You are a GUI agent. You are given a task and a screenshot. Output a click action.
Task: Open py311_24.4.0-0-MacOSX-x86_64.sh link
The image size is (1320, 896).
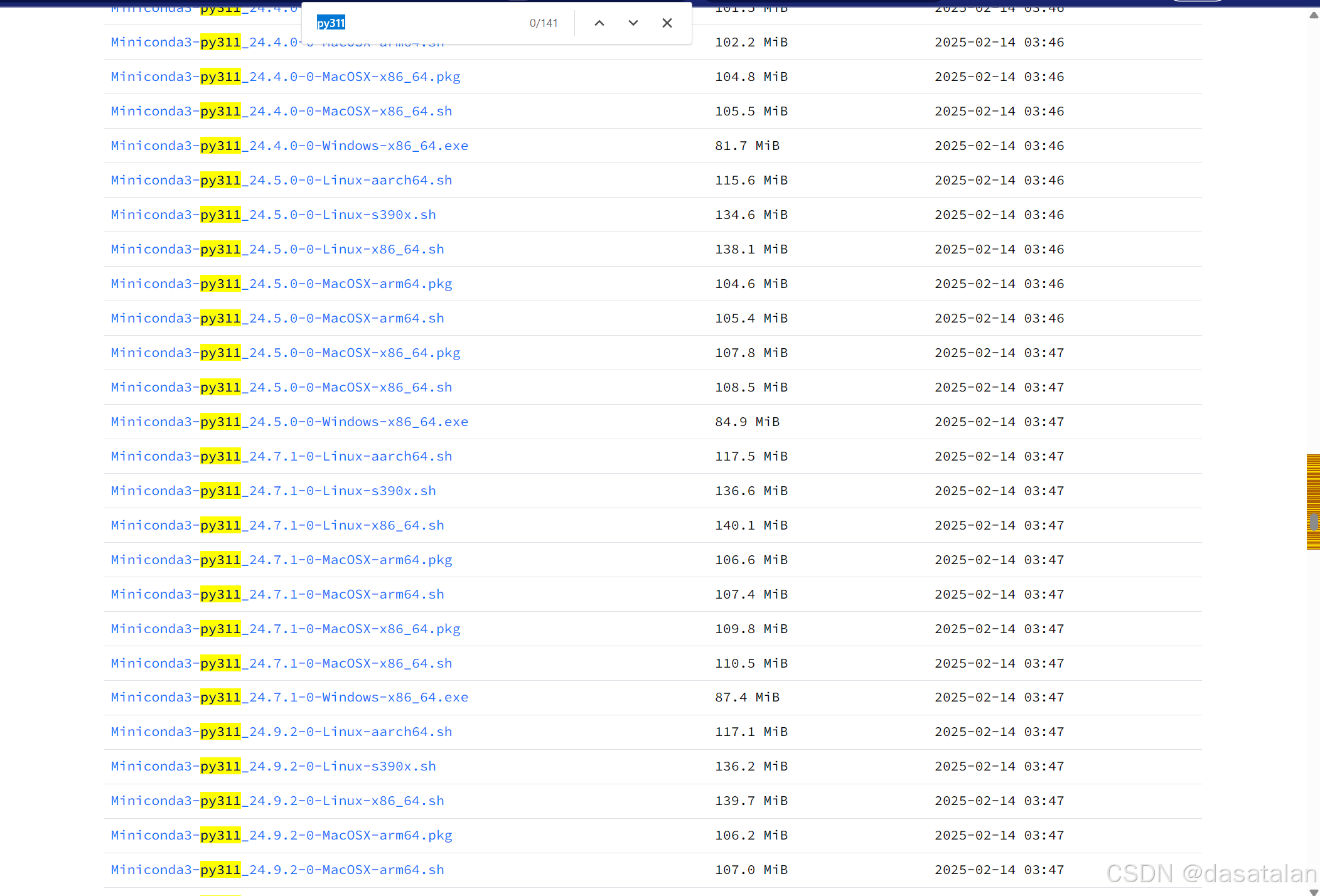281,111
